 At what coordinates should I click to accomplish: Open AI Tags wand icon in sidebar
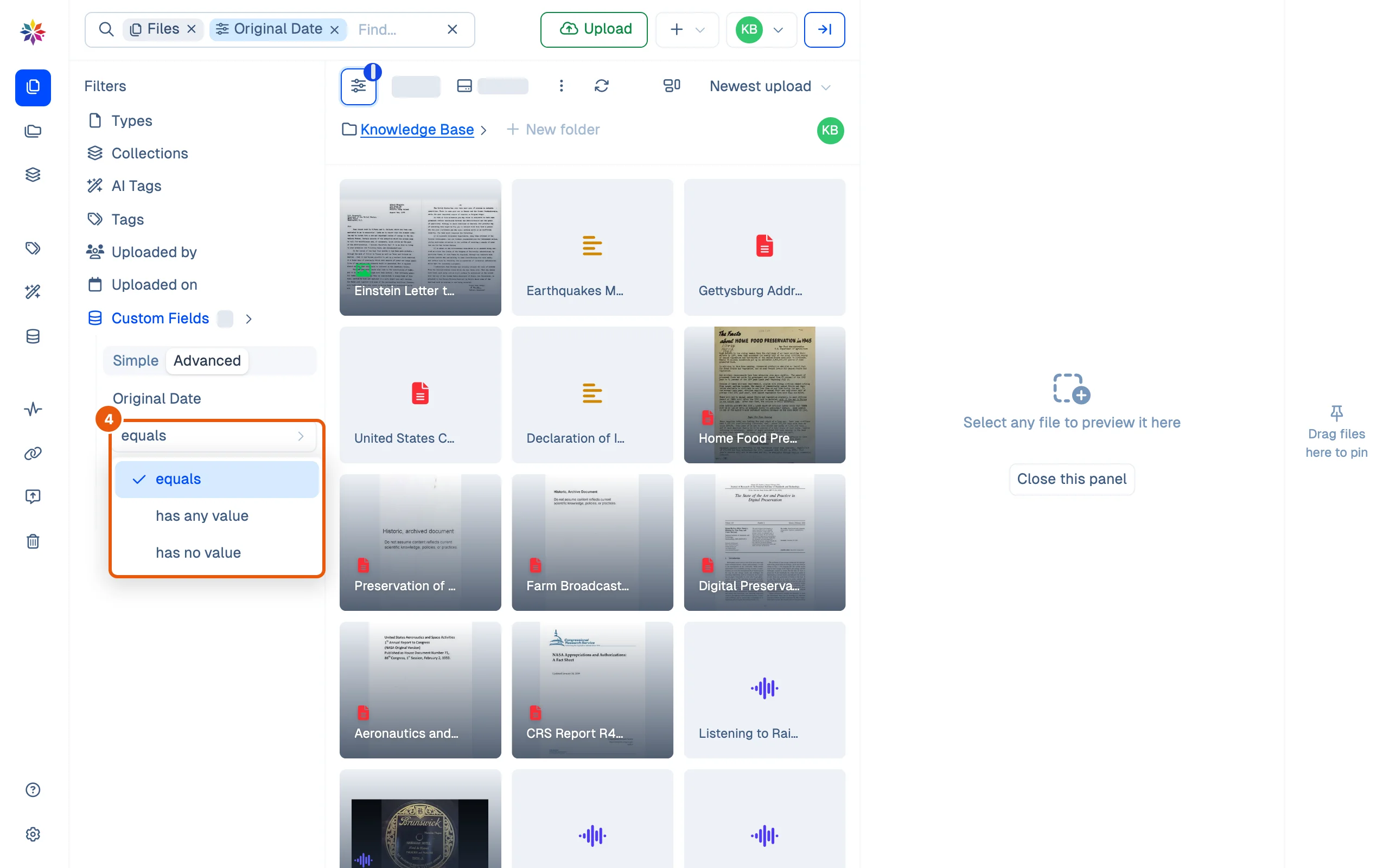click(33, 292)
